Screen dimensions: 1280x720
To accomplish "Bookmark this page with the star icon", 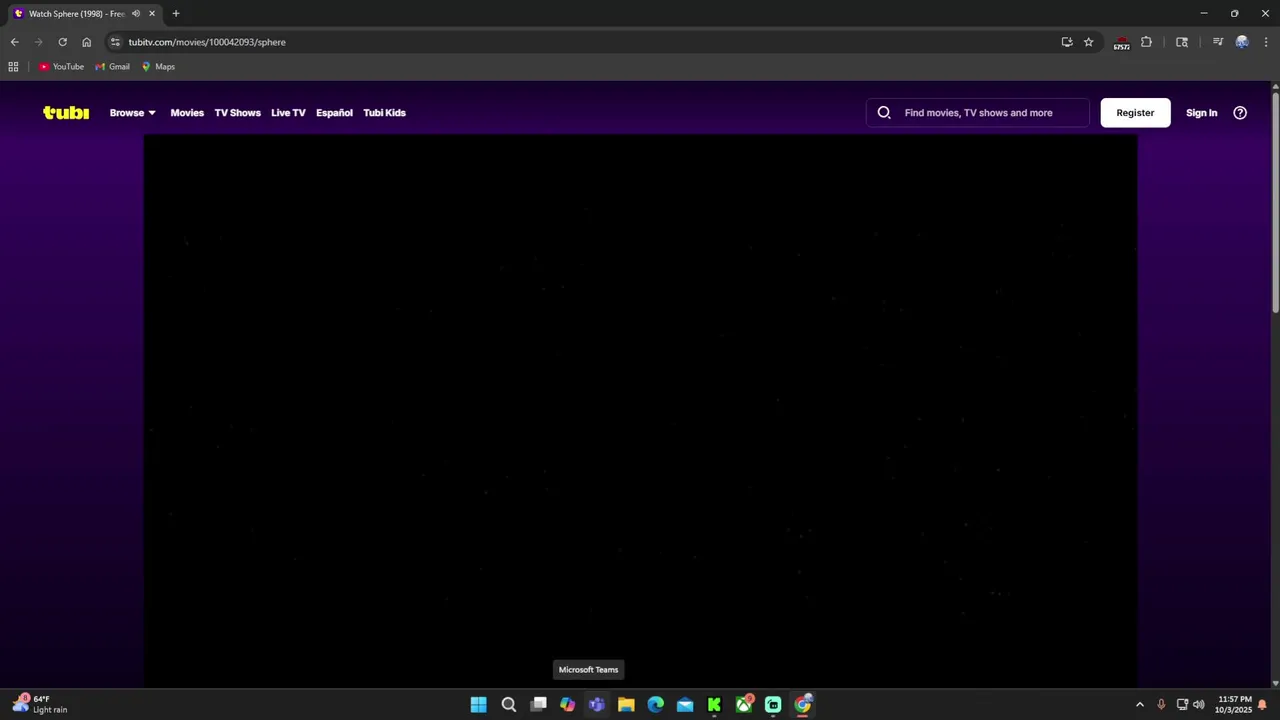I will pyautogui.click(x=1089, y=42).
